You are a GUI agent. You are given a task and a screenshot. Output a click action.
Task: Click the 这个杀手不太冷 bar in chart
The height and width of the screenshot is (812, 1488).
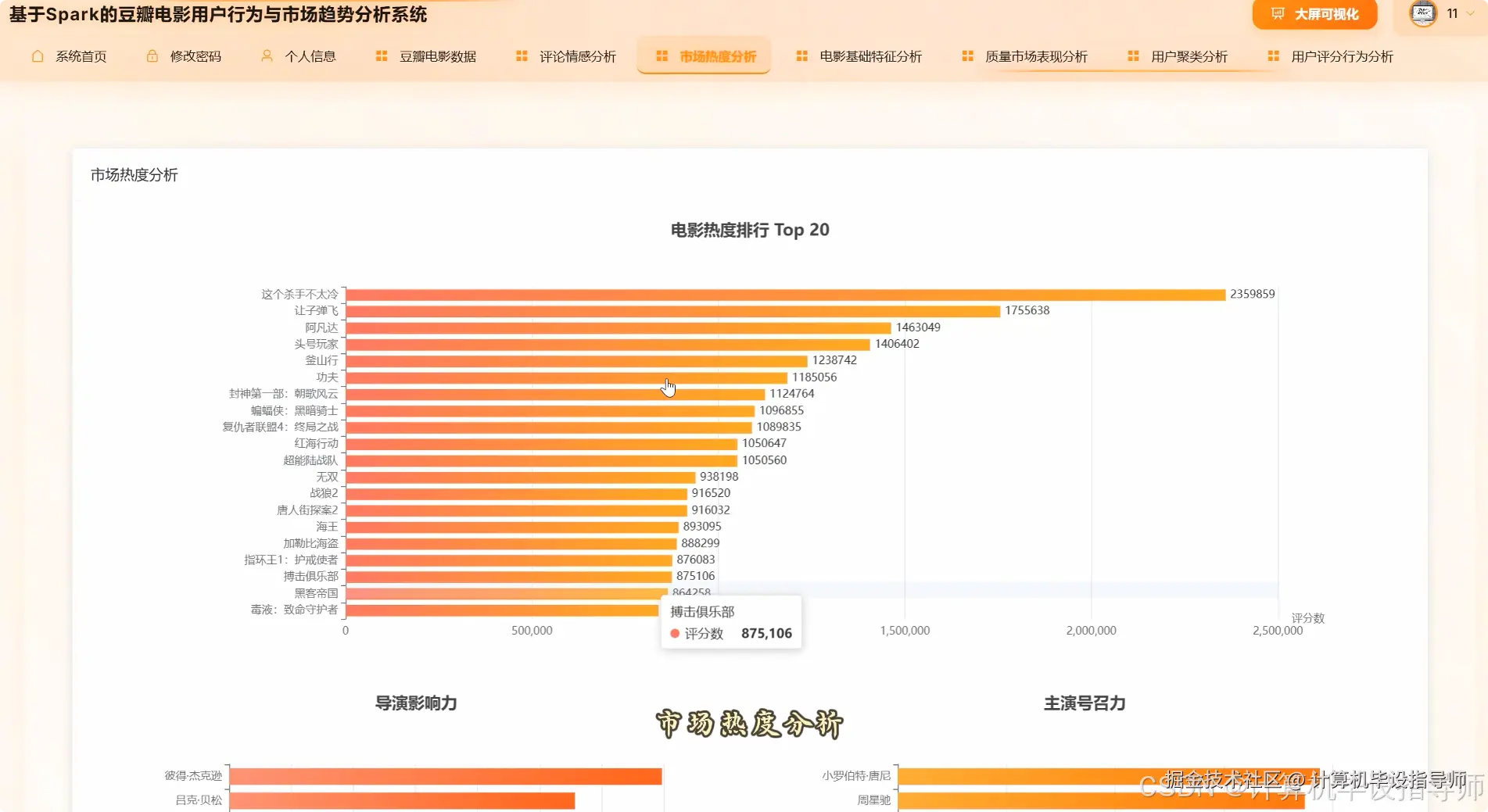click(x=785, y=295)
